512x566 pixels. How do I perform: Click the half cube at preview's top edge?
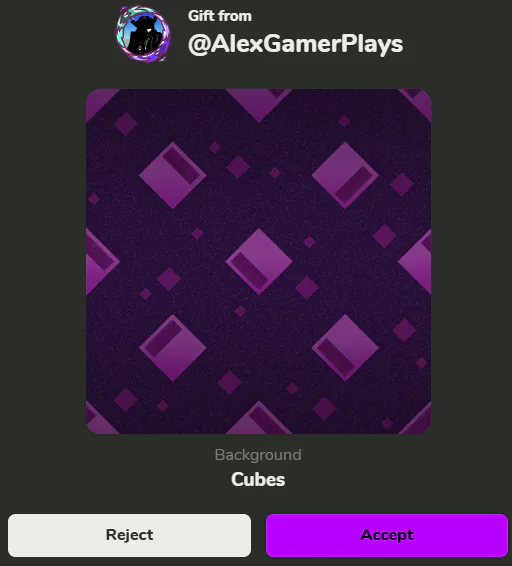click(x=259, y=103)
